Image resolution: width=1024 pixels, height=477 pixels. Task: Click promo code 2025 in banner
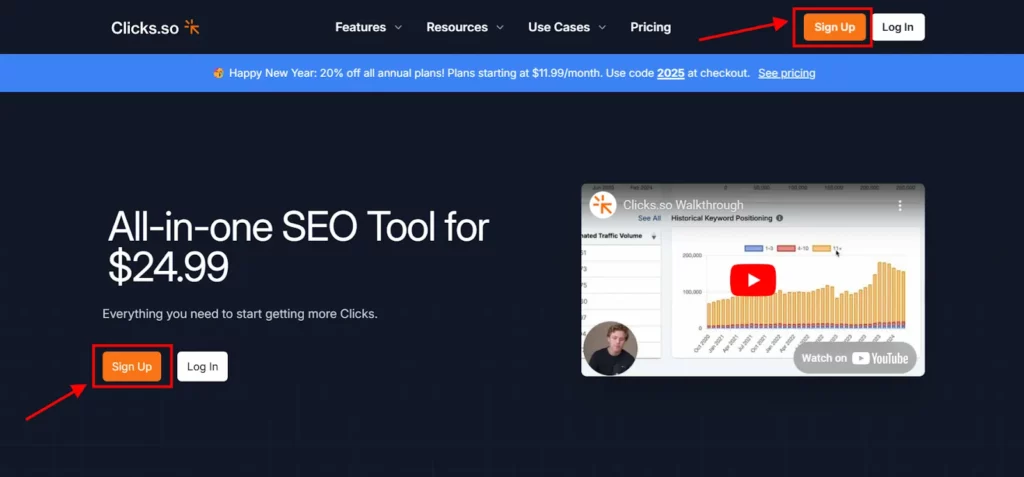point(671,73)
